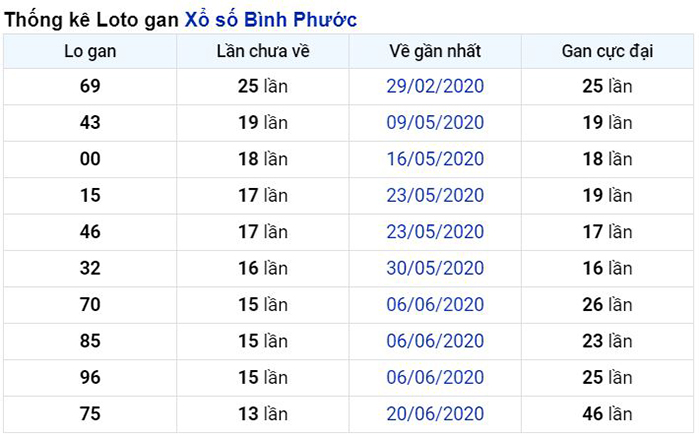Open the 20/06/2020 date link

tap(435, 414)
